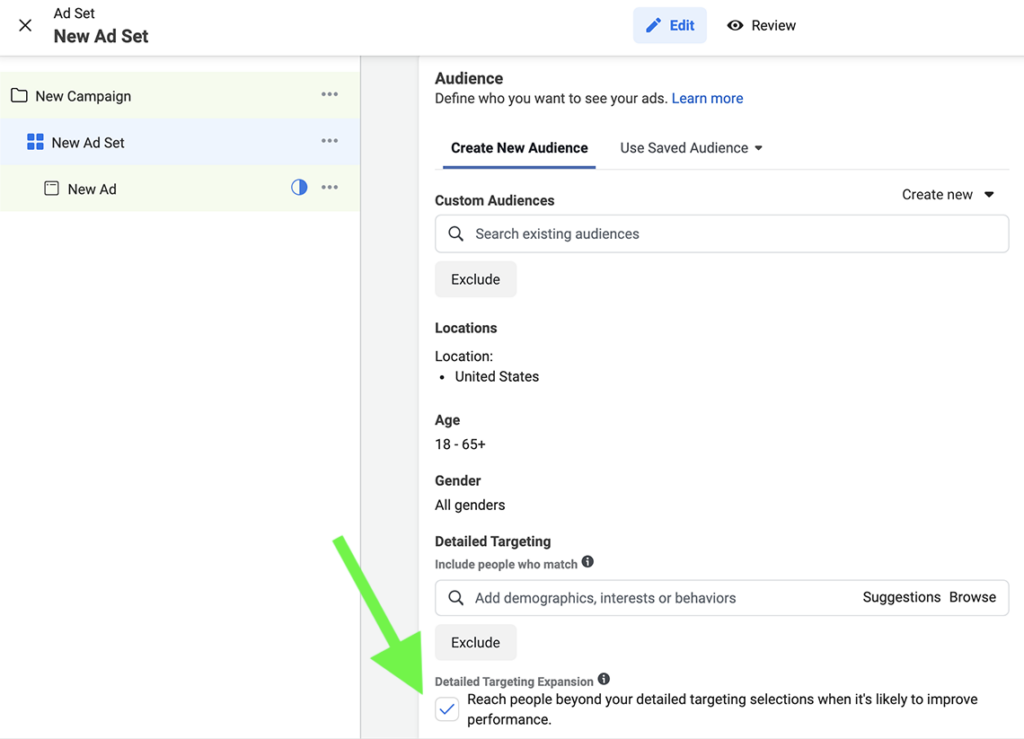Click Suggestions for detailed targeting
Image resolution: width=1024 pixels, height=739 pixels.
pos(901,597)
